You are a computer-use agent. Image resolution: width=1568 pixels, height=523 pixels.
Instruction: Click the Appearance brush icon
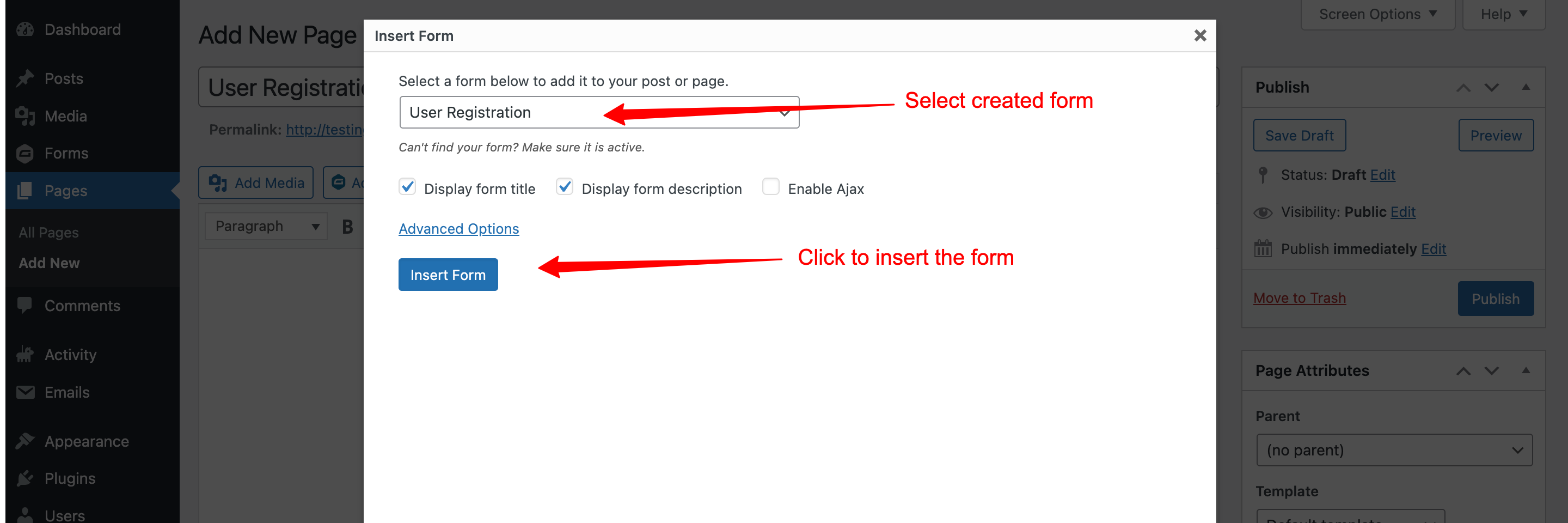25,441
